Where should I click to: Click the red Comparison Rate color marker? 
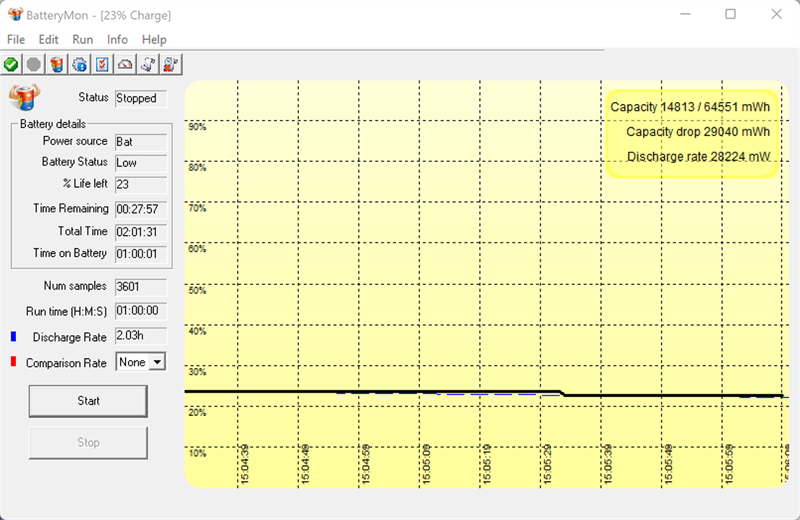13,362
